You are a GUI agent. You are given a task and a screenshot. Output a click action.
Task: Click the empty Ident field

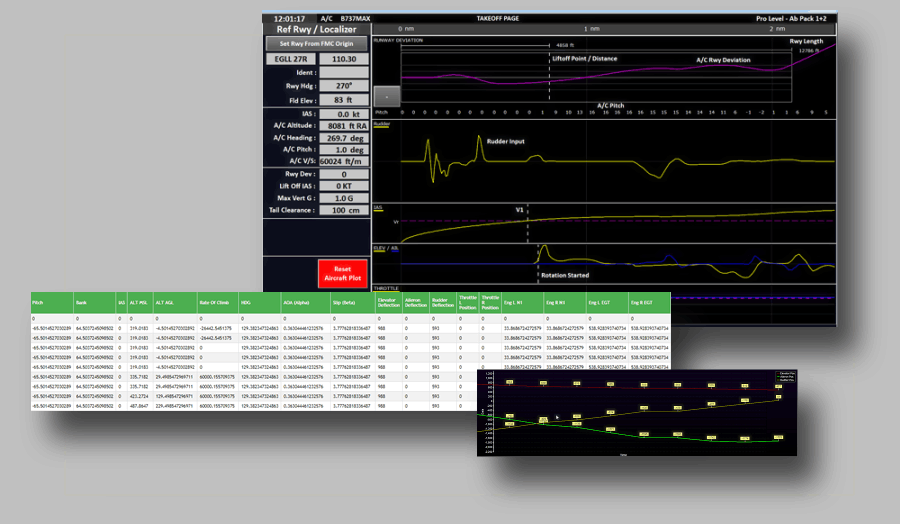click(343, 72)
